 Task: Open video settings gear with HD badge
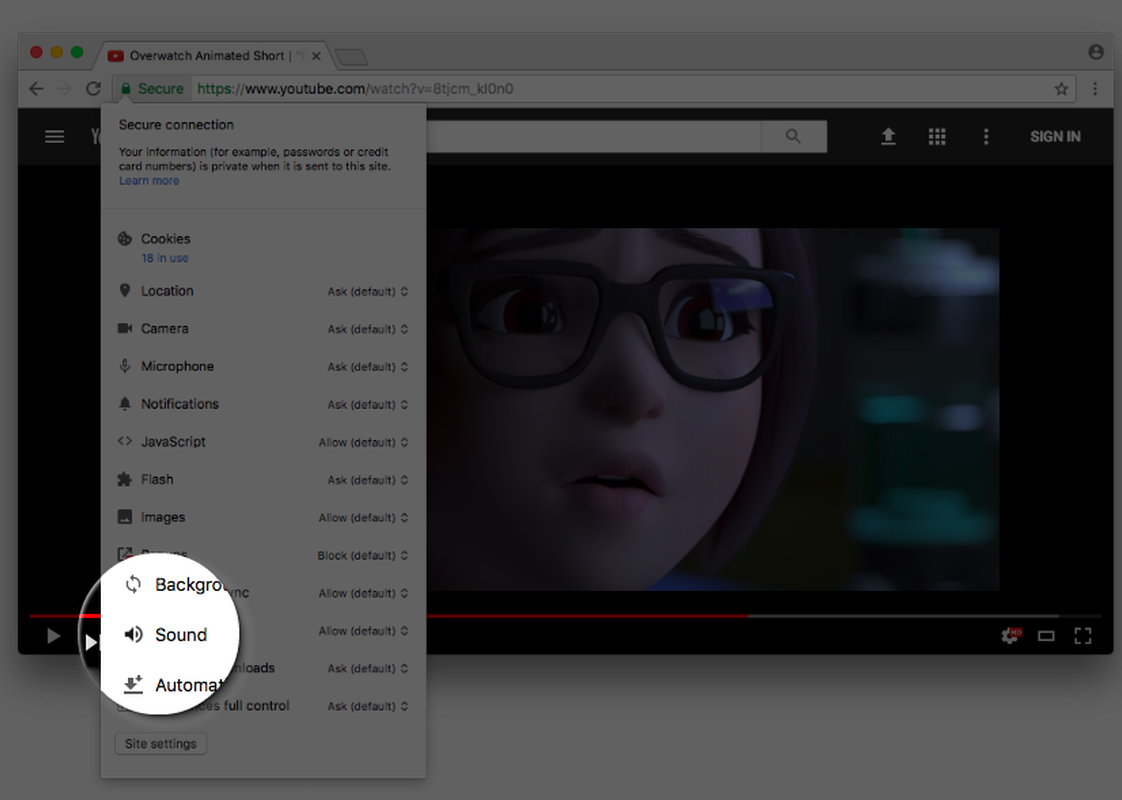coord(1011,636)
